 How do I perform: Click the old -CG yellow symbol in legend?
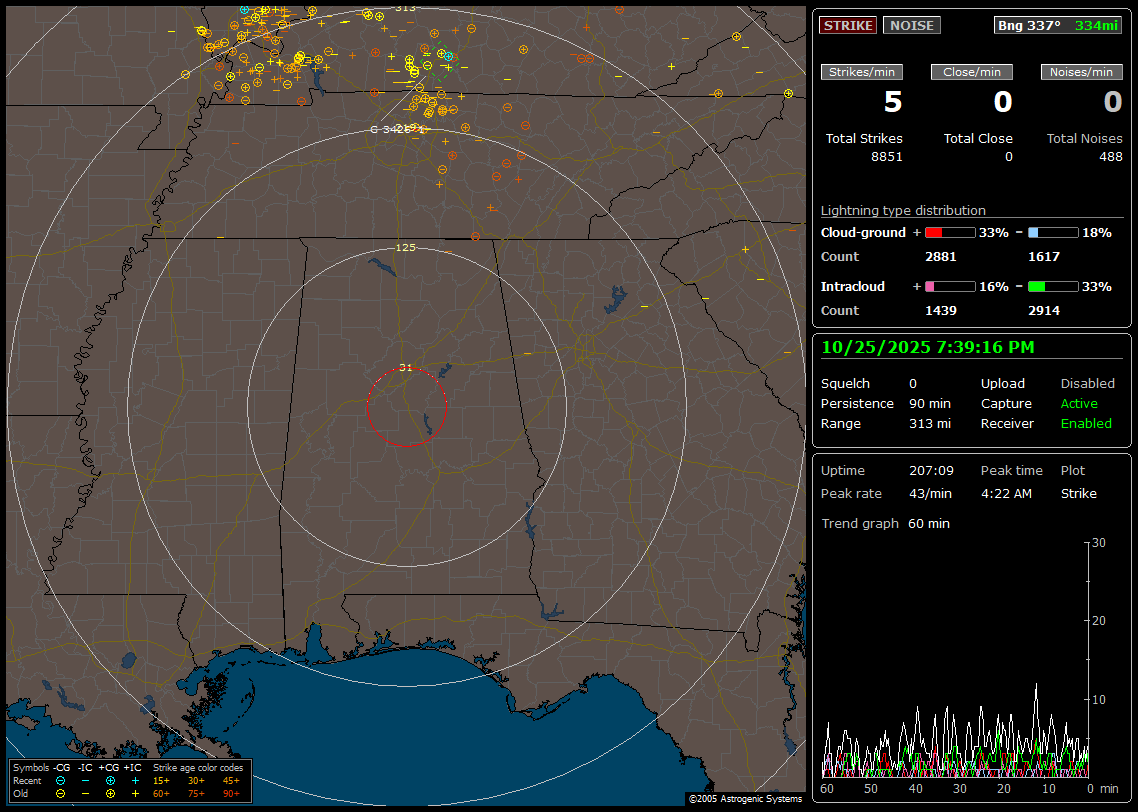[x=61, y=793]
